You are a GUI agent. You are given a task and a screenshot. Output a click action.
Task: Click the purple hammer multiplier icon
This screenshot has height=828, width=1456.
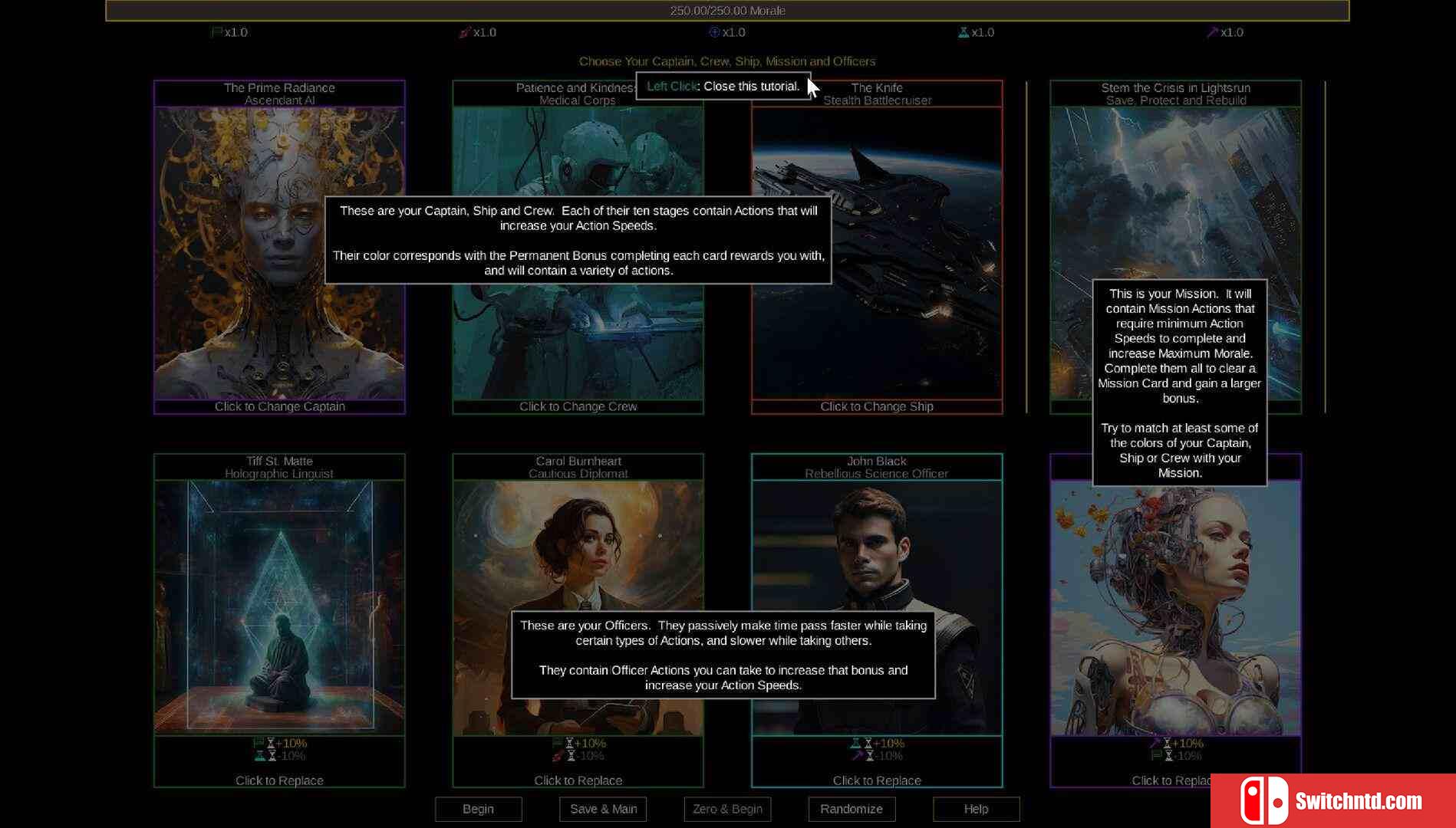[1212, 32]
